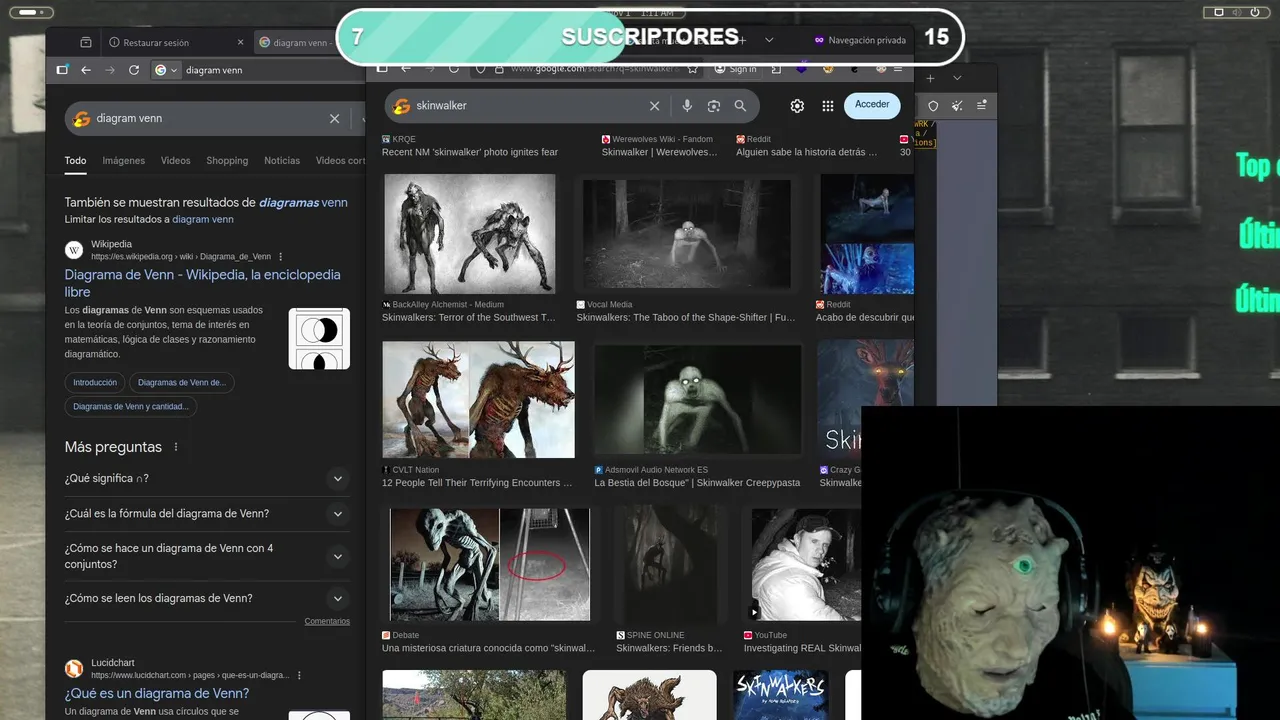The width and height of the screenshot is (1280, 720).
Task: Open the rear window menu icon with dot
Action: 982,105
